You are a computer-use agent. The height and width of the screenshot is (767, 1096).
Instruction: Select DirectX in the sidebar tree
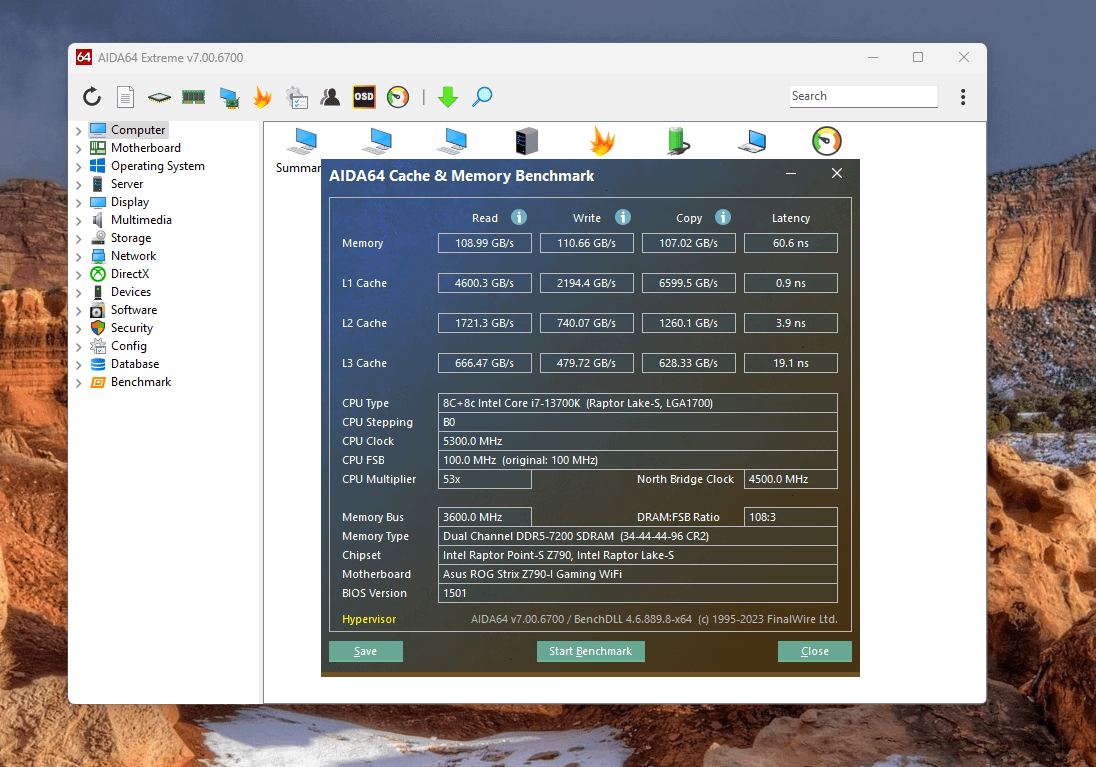point(129,274)
